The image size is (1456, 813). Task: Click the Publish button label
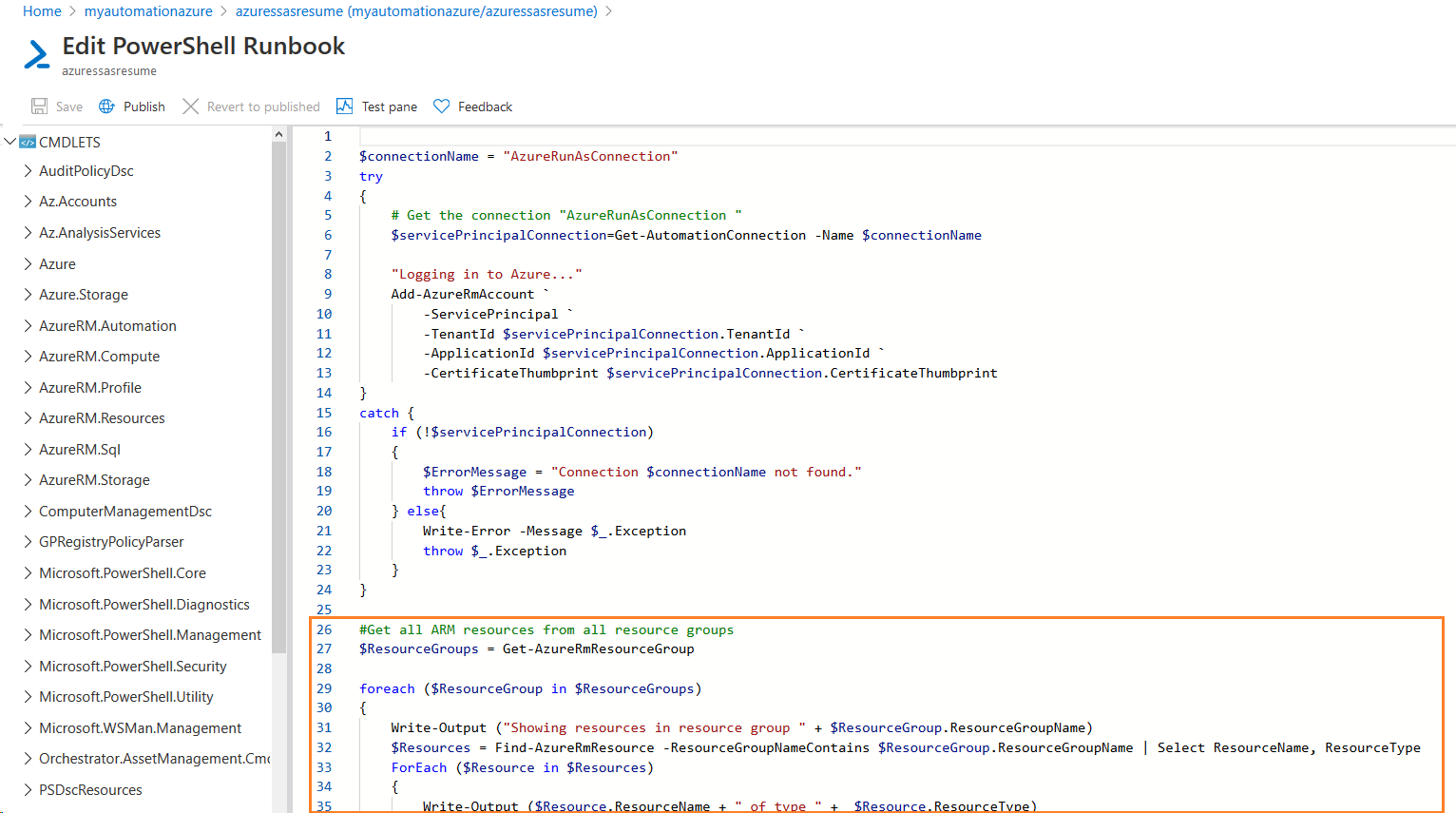click(144, 106)
